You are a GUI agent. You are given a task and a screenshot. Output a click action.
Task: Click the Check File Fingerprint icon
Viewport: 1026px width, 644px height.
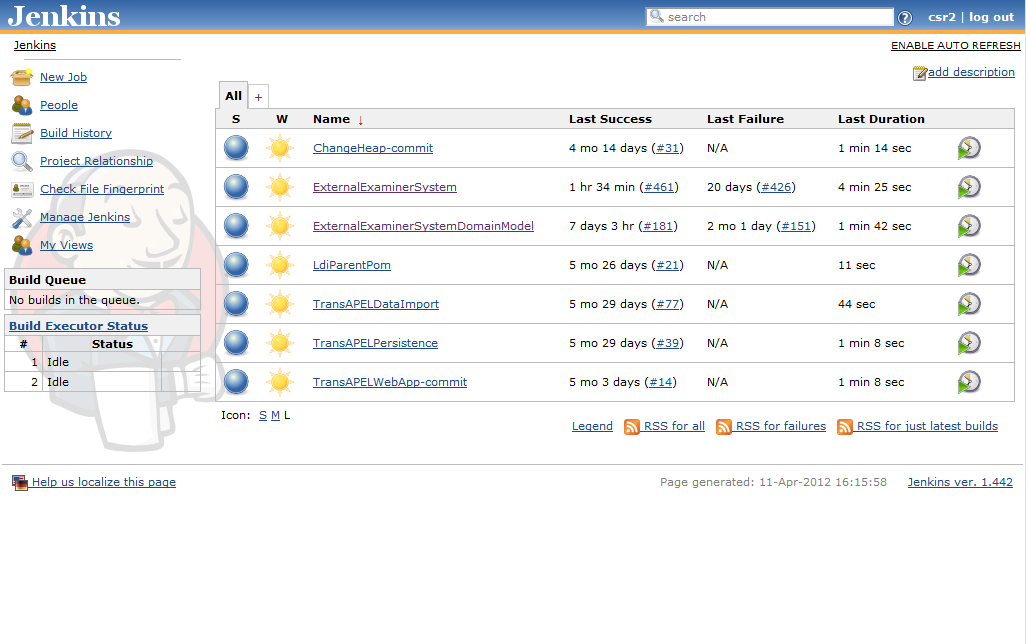[x=21, y=188]
